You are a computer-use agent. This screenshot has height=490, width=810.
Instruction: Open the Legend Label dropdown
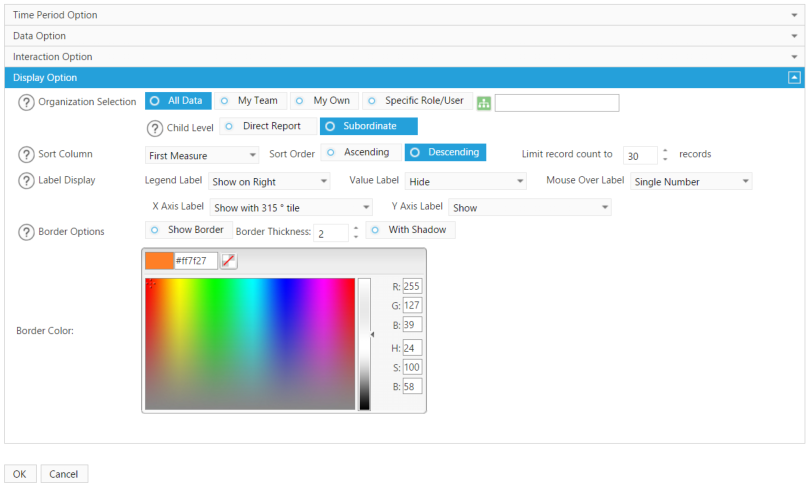tap(269, 182)
